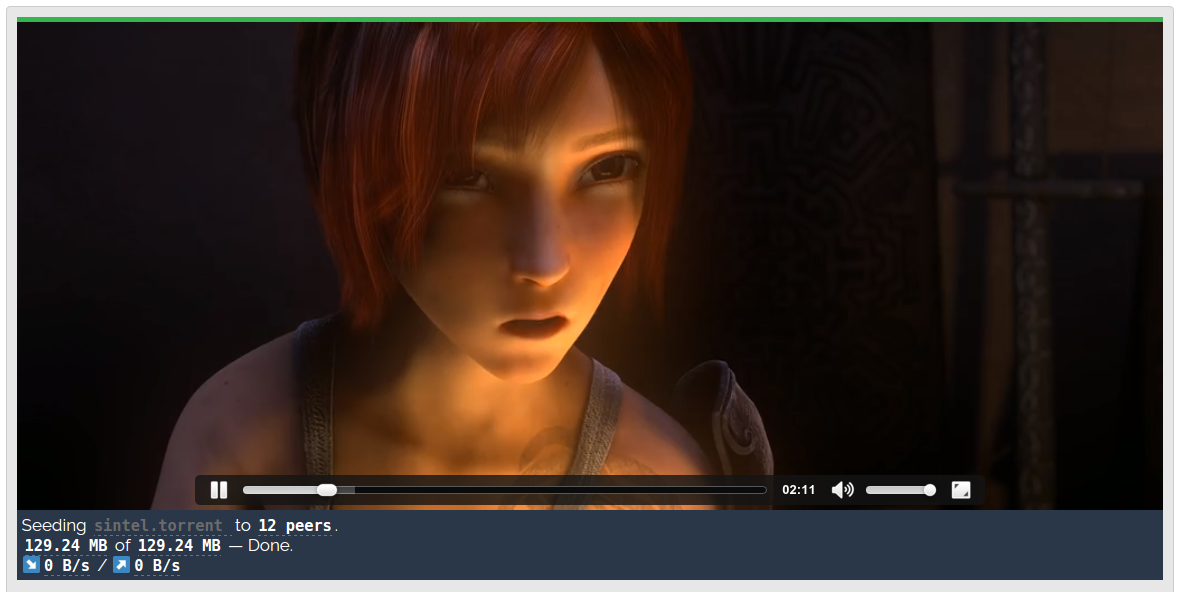Click the Done status text

(x=270, y=545)
